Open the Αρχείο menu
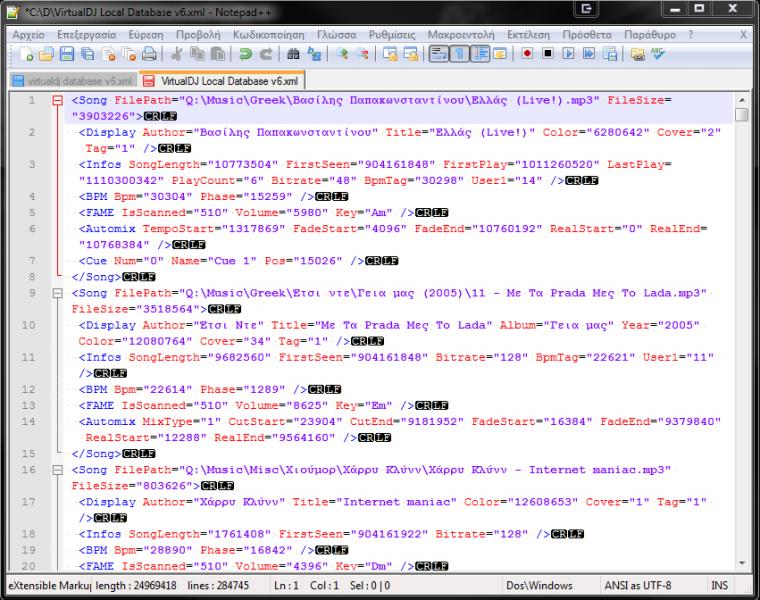 [29, 35]
